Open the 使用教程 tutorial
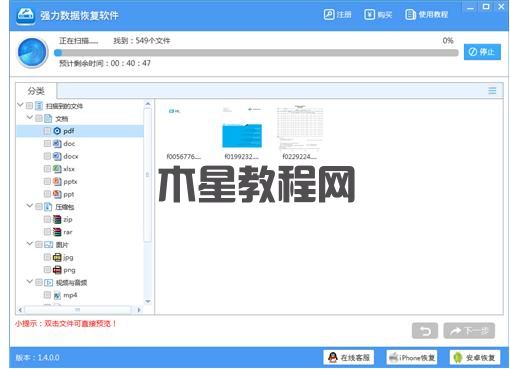 point(426,15)
